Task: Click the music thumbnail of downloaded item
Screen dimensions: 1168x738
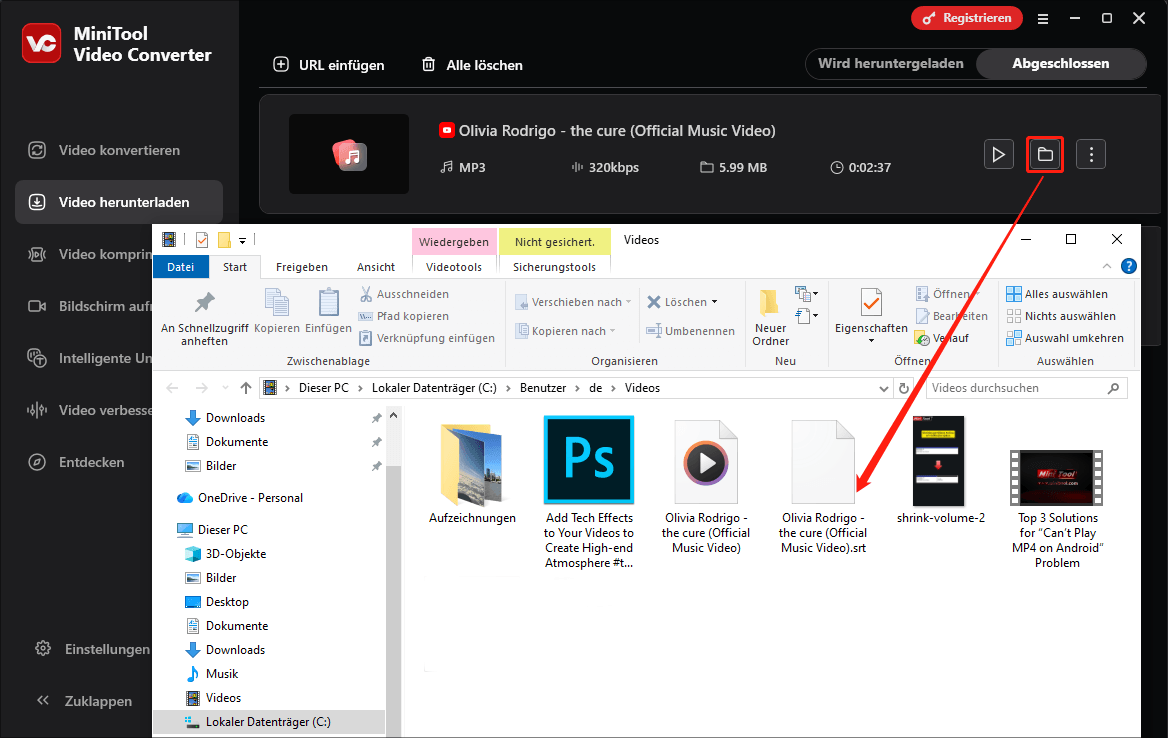Action: 349,154
